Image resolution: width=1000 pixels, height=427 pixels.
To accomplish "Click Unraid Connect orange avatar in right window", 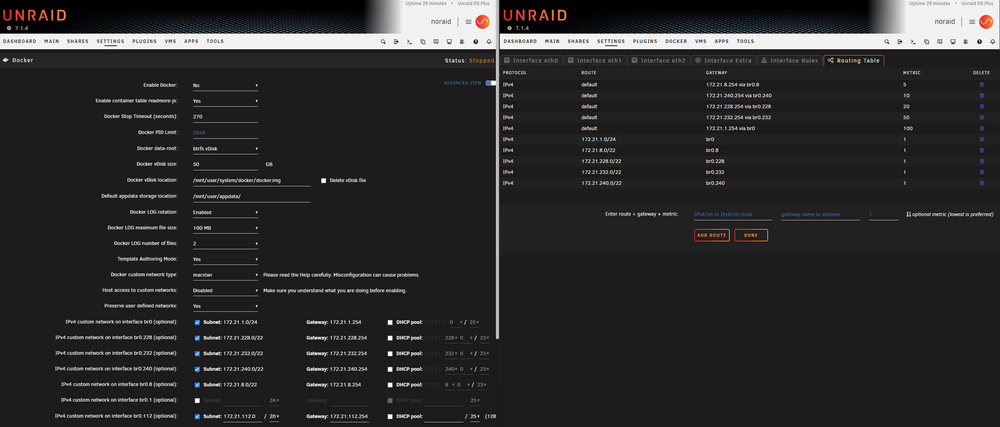I will (986, 22).
